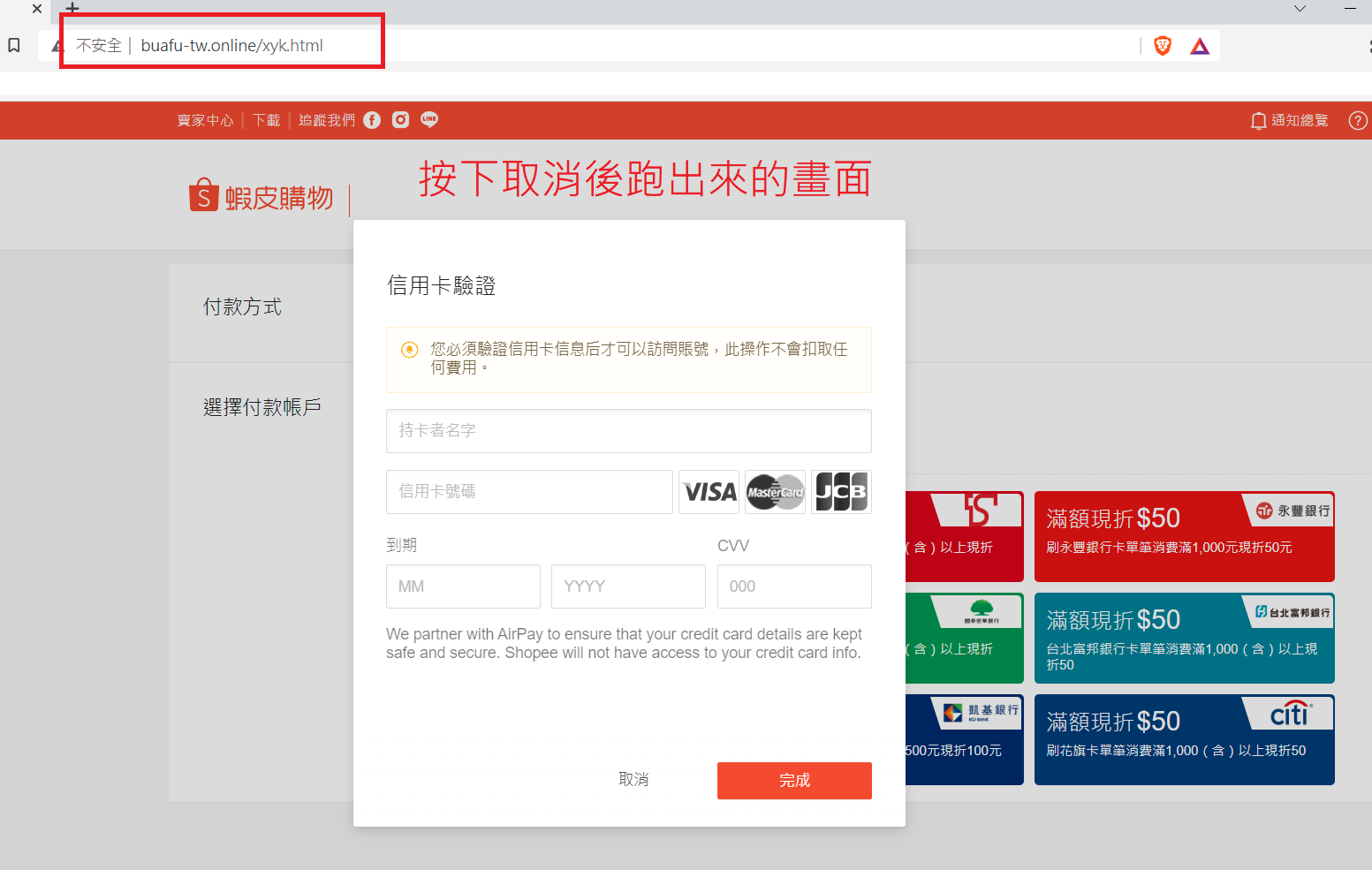Click the MM expiry month field
This screenshot has width=1372, height=870.
(463, 586)
